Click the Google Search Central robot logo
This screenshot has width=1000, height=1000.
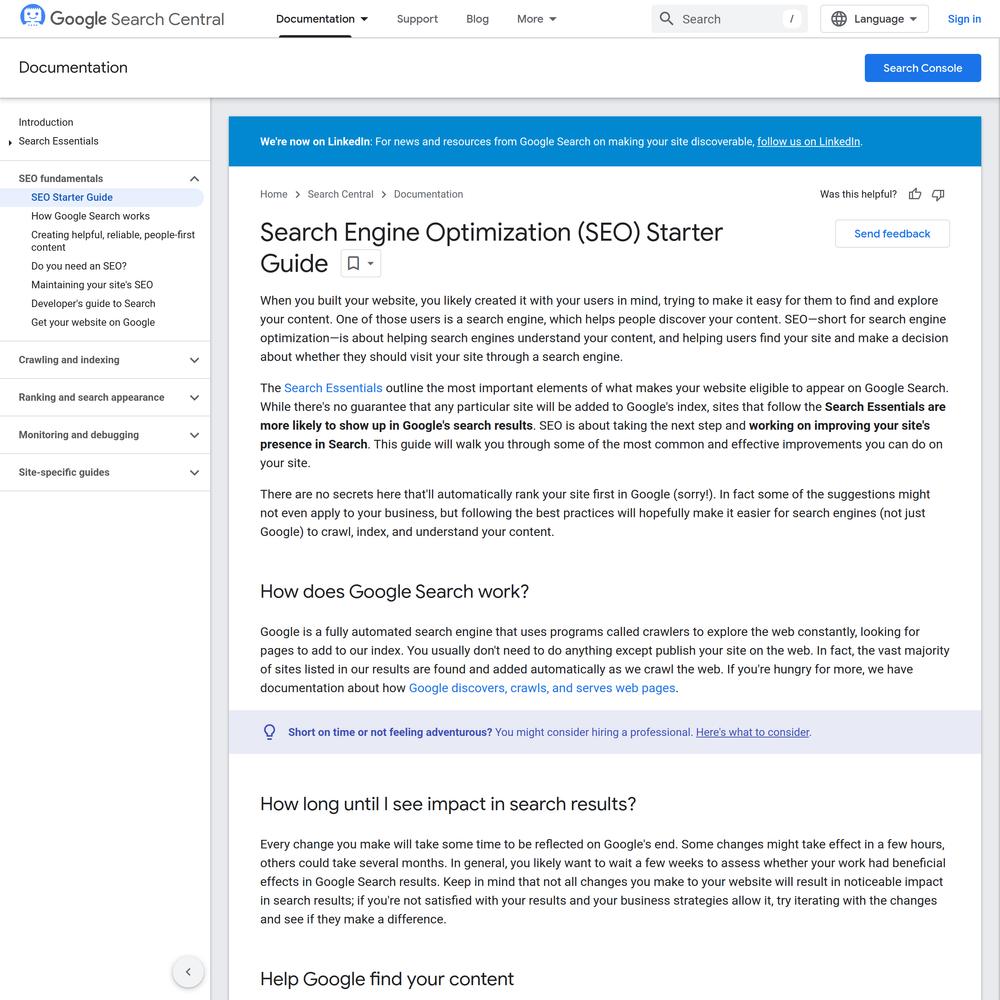[x=32, y=15]
